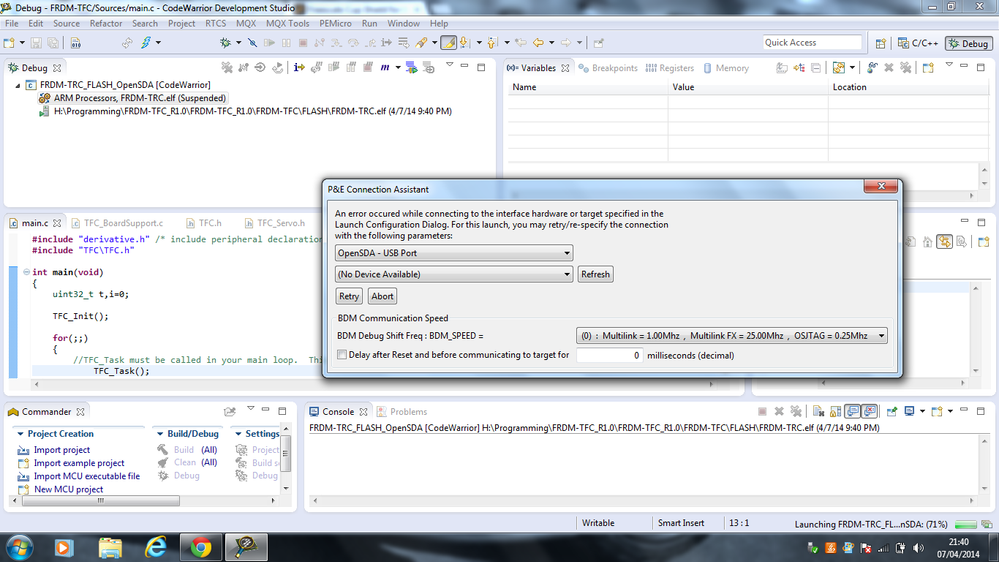
Task: Open the TFC_Servo.h editor tab
Action: (275, 223)
